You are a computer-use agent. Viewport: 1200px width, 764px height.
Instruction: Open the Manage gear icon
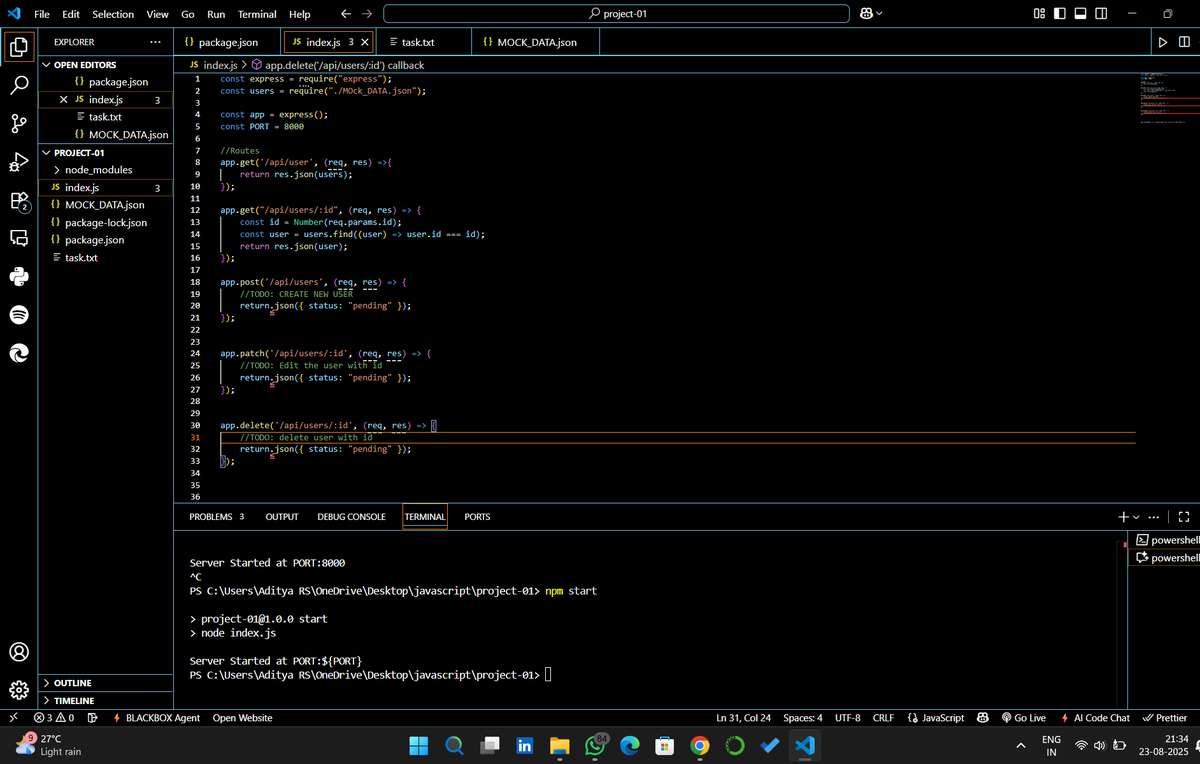(19, 690)
